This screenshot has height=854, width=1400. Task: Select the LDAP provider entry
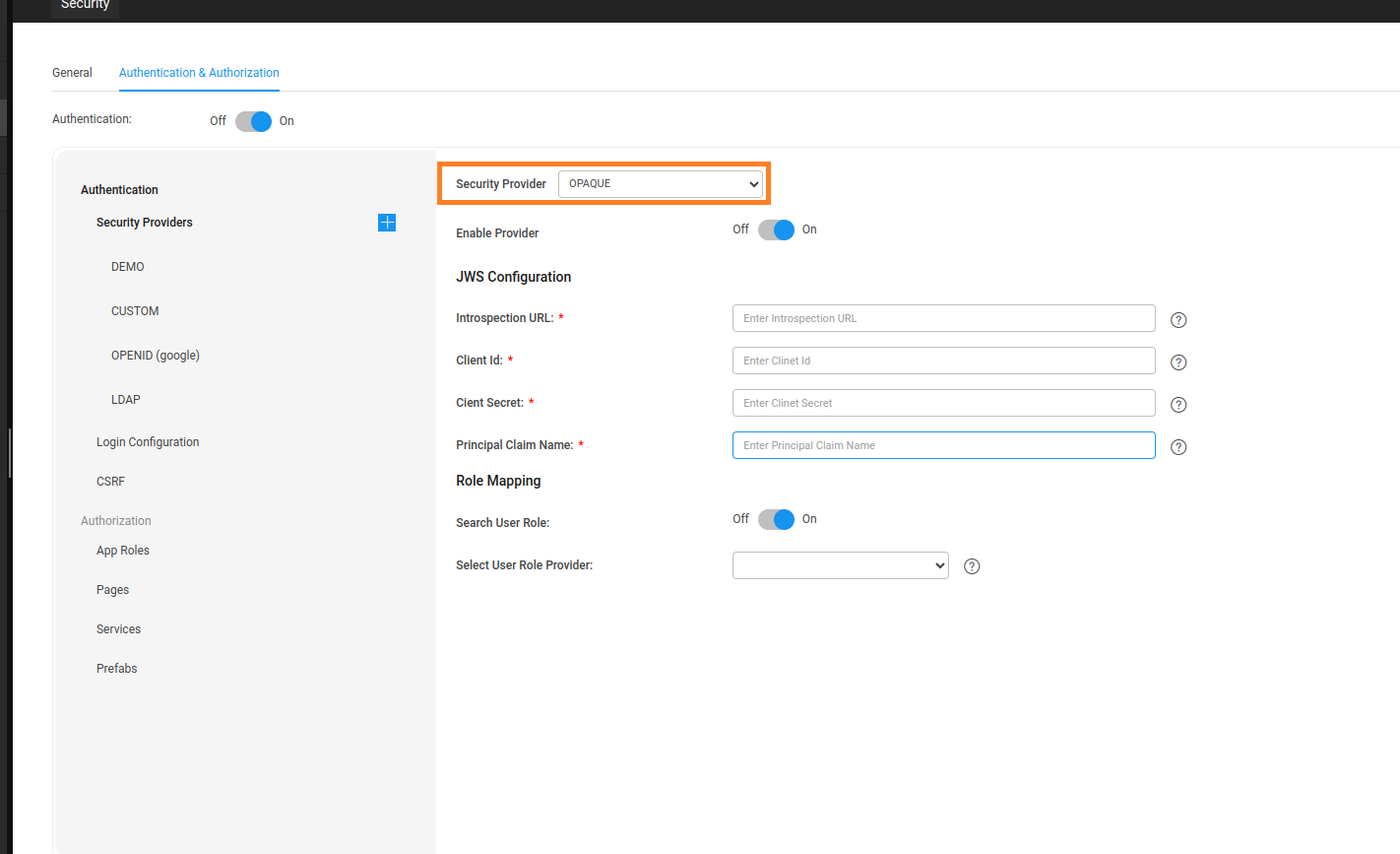pos(126,400)
